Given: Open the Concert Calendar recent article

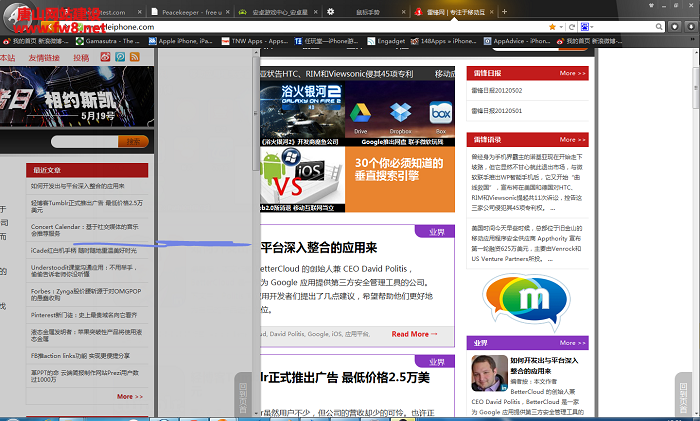Looking at the screenshot, I should pos(85,230).
